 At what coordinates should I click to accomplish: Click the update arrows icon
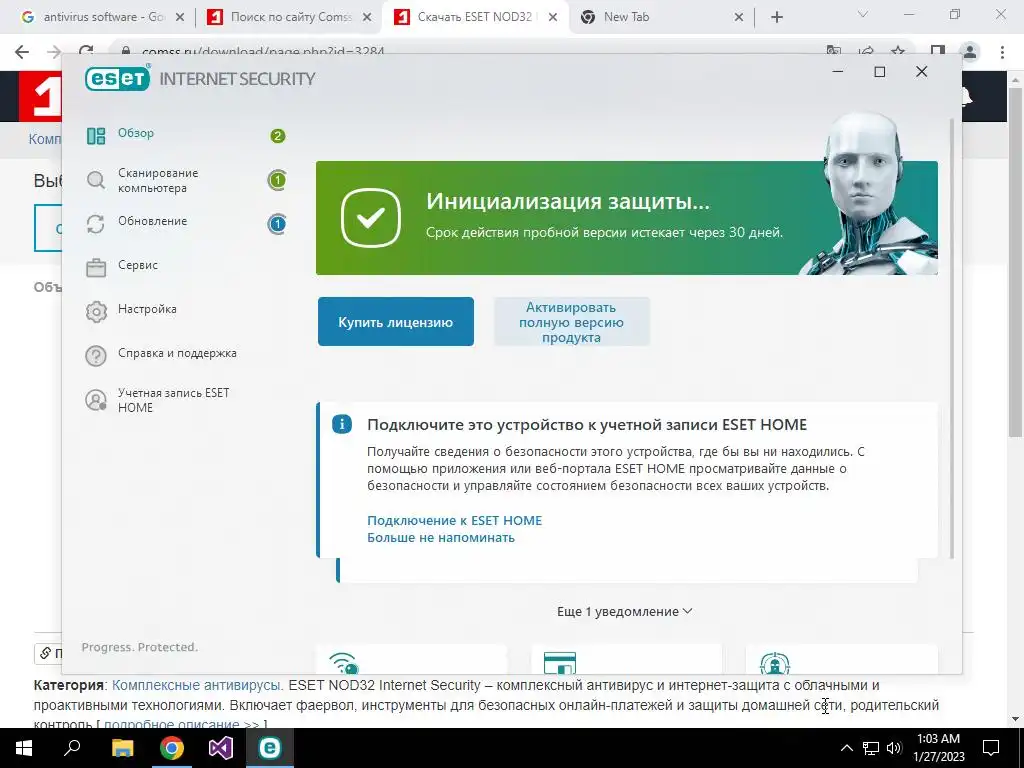(x=96, y=224)
